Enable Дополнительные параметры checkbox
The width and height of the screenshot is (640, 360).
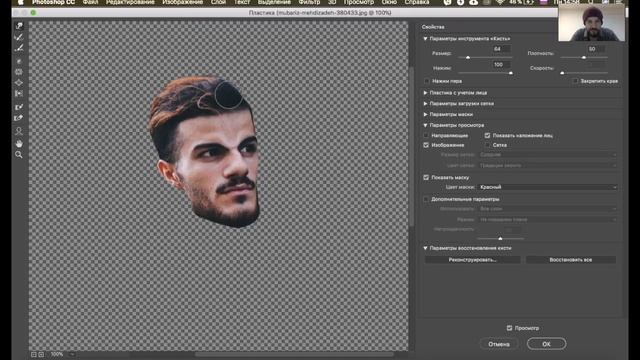[x=426, y=199]
